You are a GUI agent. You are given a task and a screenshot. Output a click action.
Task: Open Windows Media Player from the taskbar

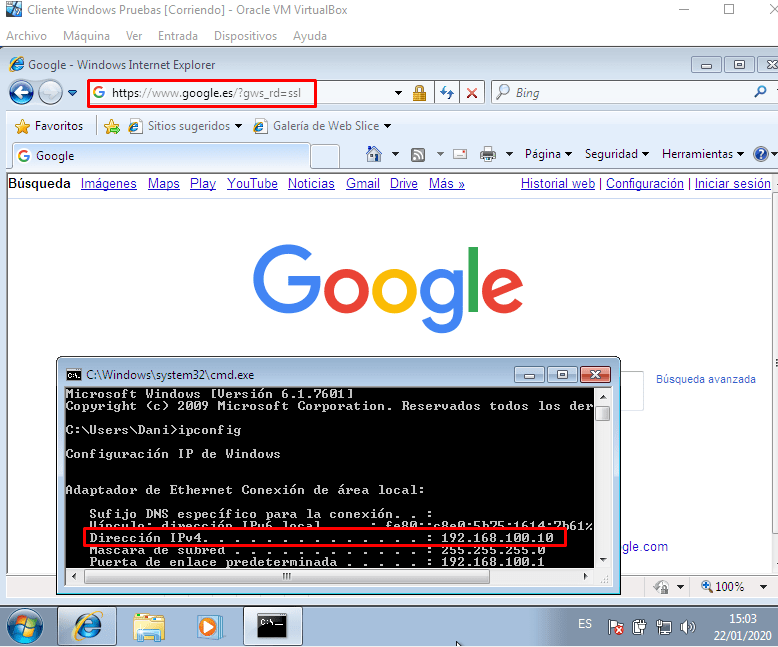click(208, 626)
